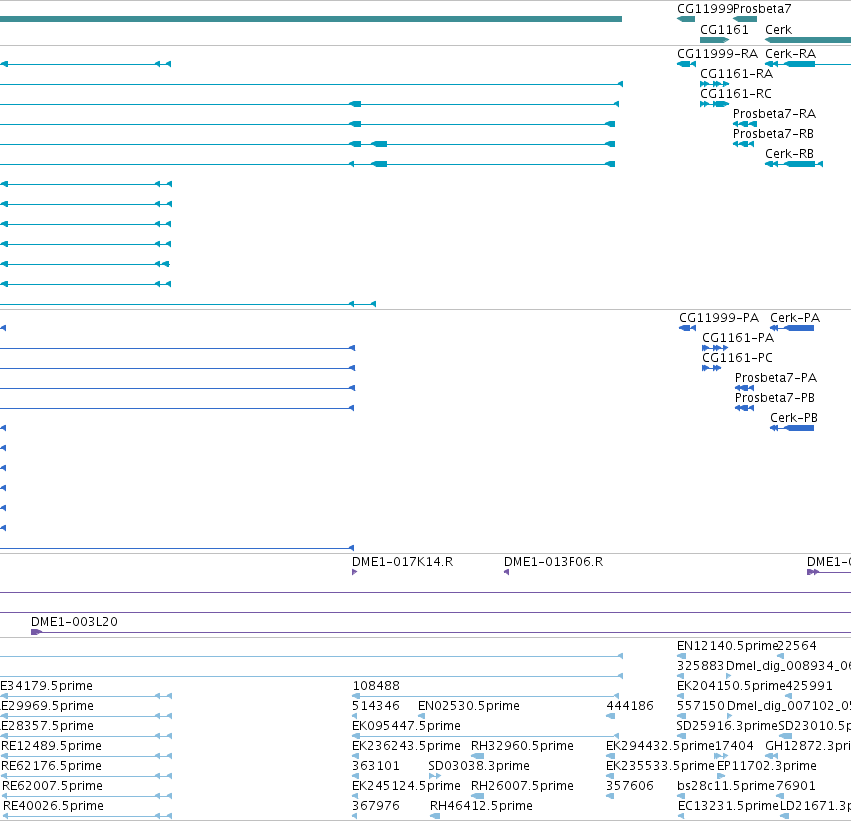Select the Cerk-PA protein label
851x821 pixels.
coord(795,318)
